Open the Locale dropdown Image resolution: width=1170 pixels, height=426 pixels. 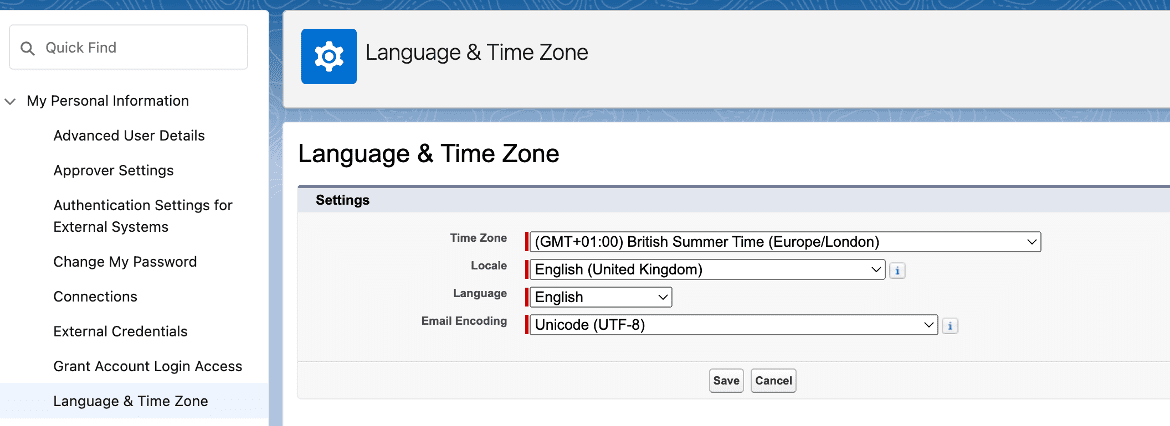tap(708, 269)
